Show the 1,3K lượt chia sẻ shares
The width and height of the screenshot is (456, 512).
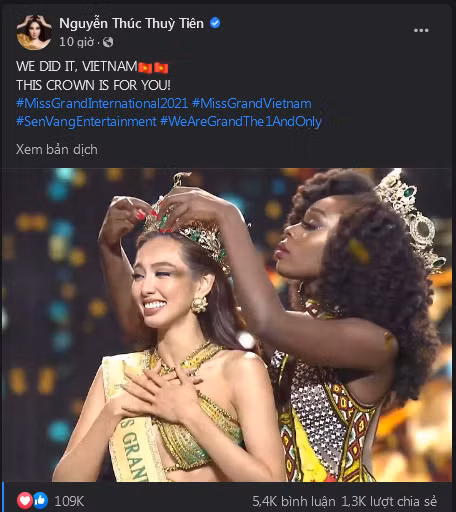point(389,501)
